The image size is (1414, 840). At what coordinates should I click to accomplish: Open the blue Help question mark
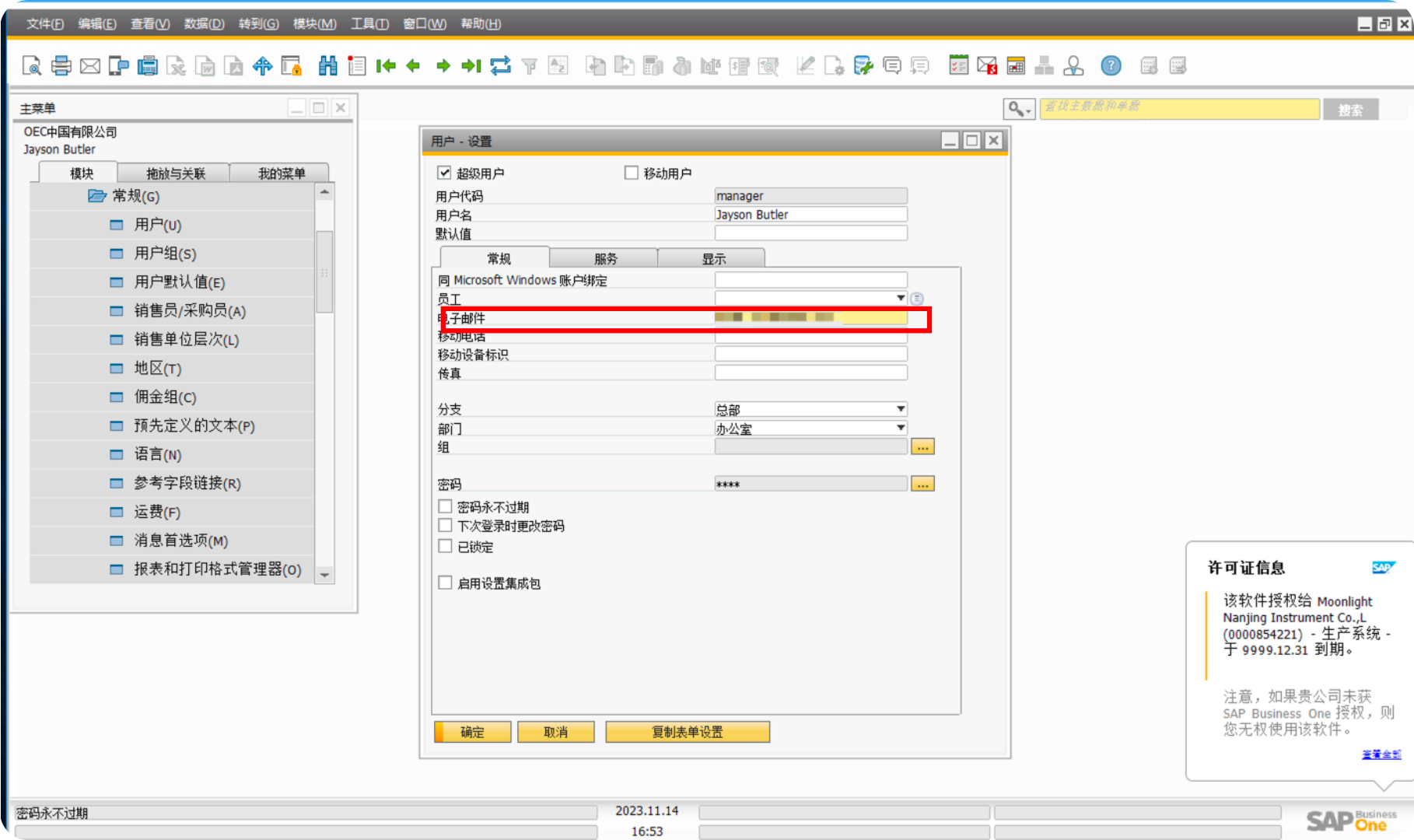[1111, 66]
